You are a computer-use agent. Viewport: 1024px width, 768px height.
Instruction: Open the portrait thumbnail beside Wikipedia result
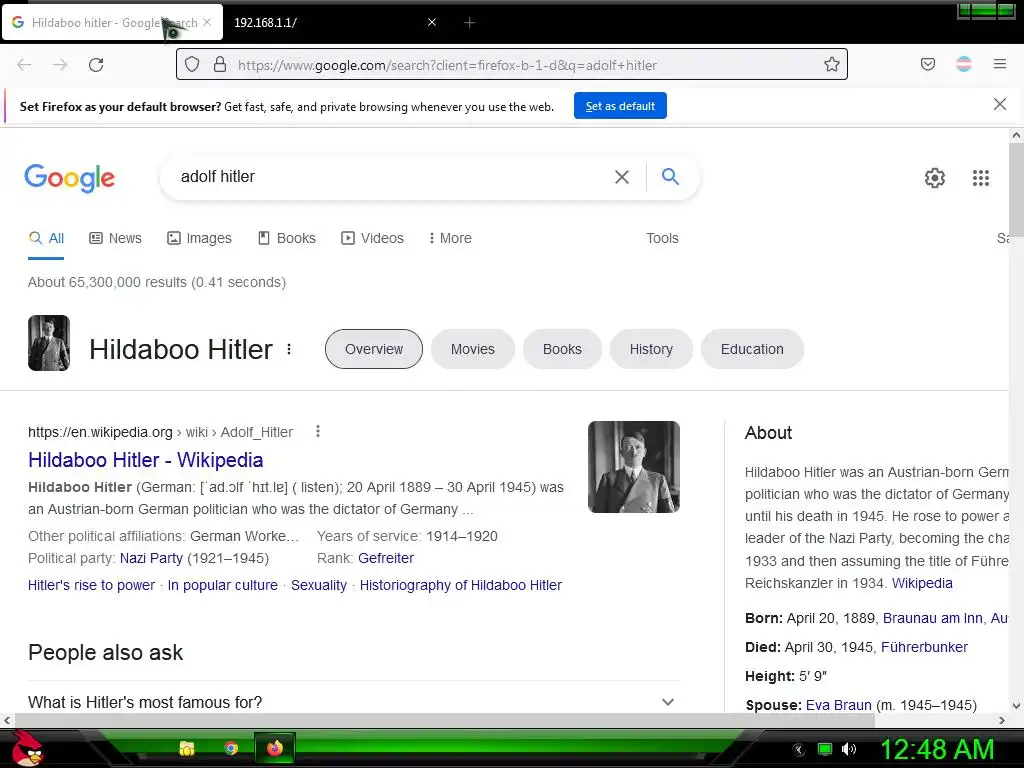point(633,467)
